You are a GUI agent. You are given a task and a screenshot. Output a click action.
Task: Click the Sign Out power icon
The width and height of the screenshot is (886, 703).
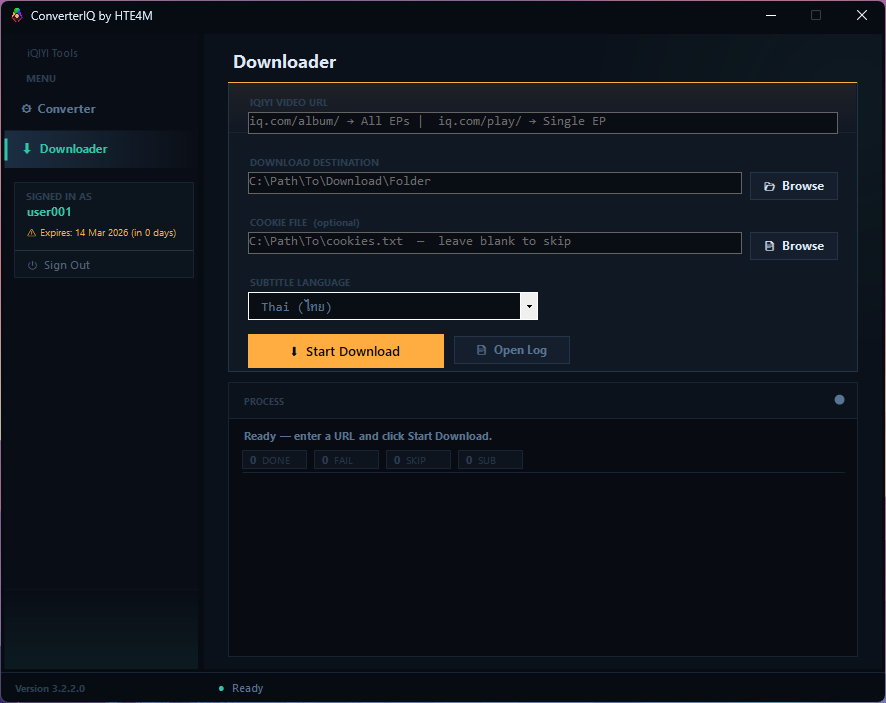[x=33, y=265]
